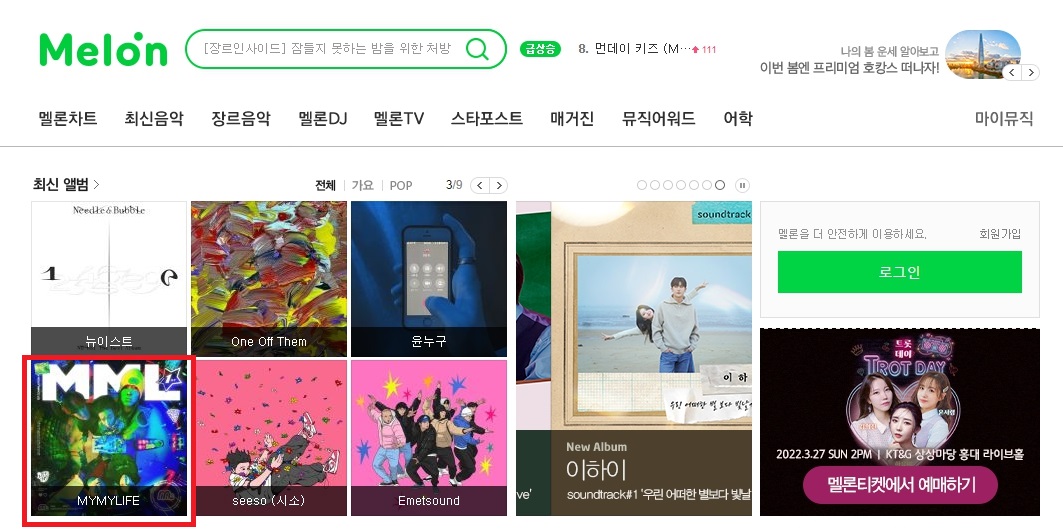Click the search magnifier icon
The width and height of the screenshot is (1063, 531).
point(477,49)
